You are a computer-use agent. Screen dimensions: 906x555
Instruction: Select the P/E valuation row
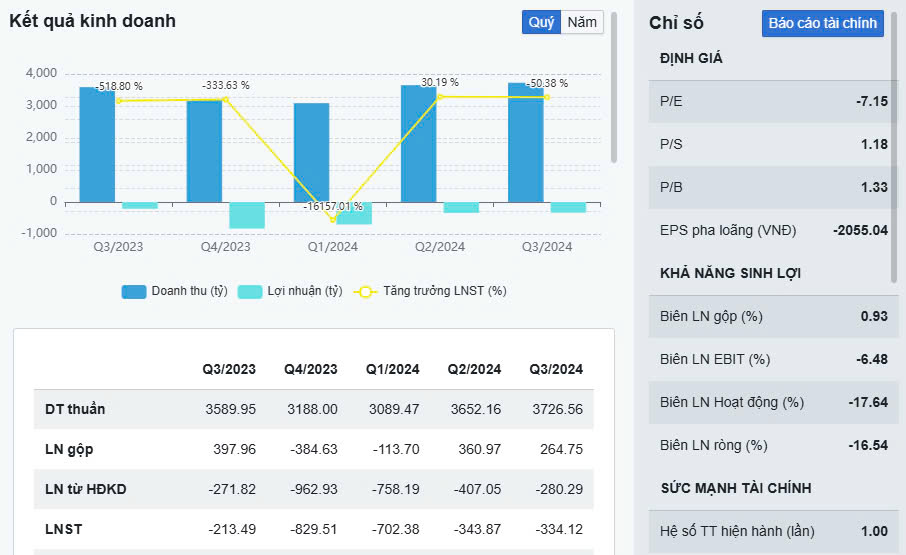click(x=773, y=101)
